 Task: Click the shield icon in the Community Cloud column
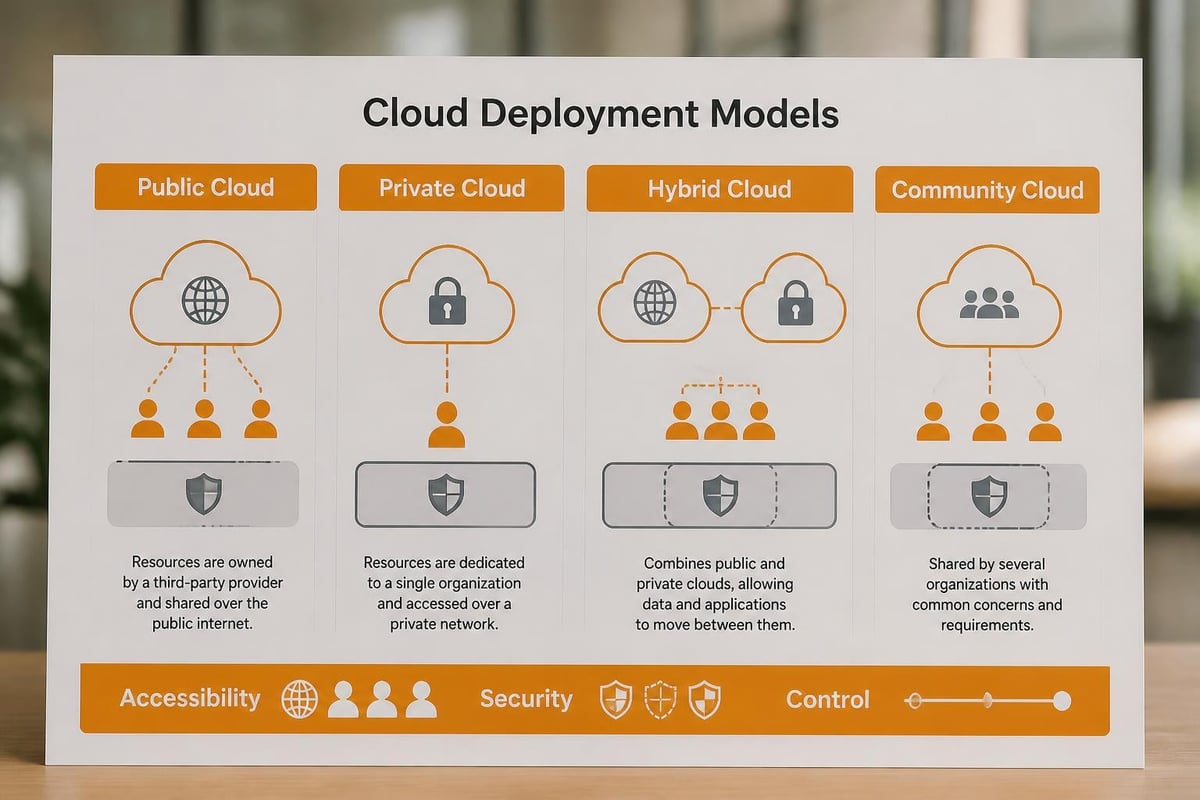tap(988, 496)
